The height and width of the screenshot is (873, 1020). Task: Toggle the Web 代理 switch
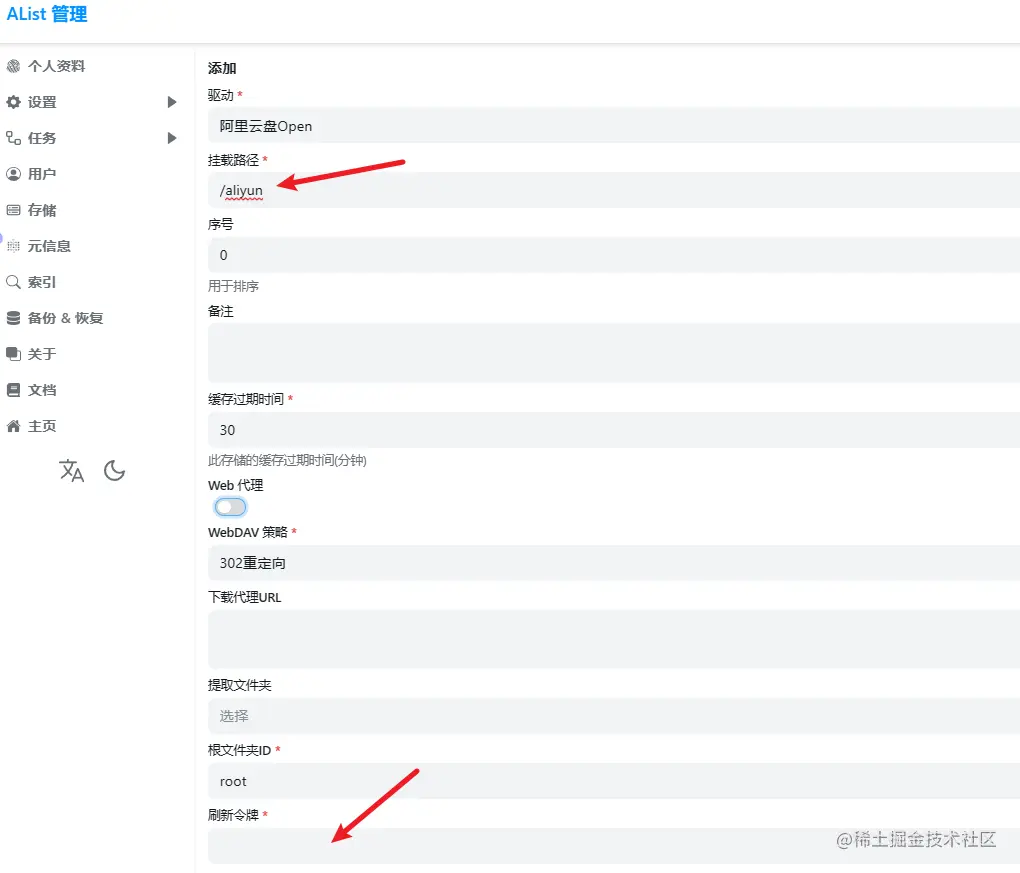[230, 507]
